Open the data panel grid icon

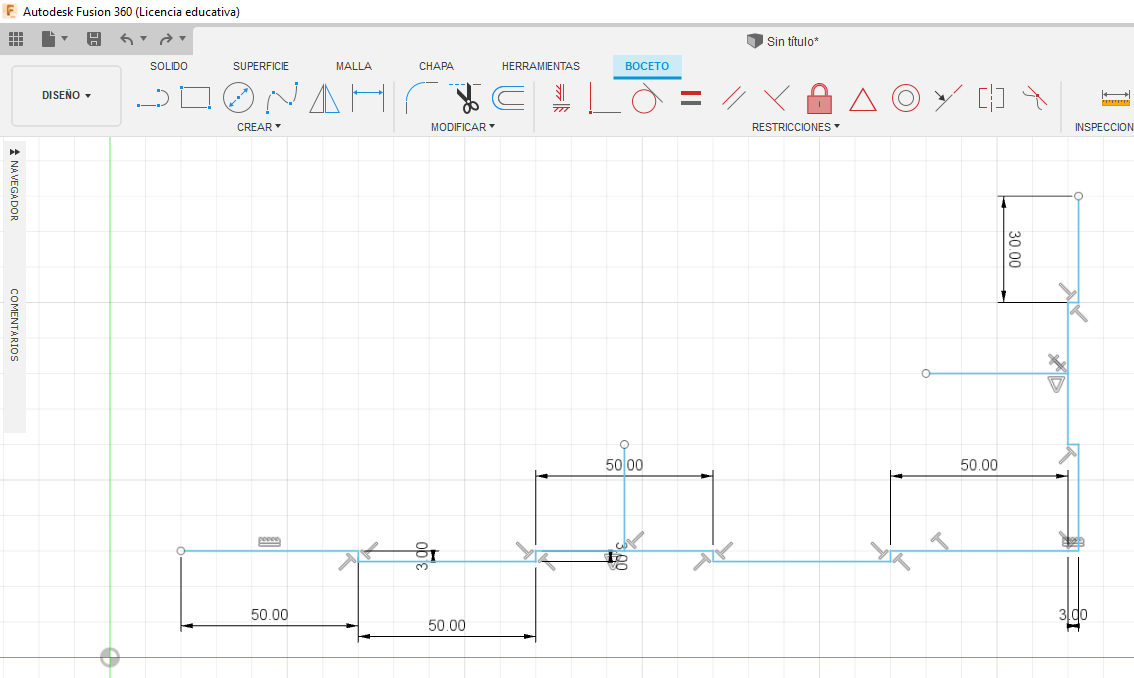(x=16, y=39)
